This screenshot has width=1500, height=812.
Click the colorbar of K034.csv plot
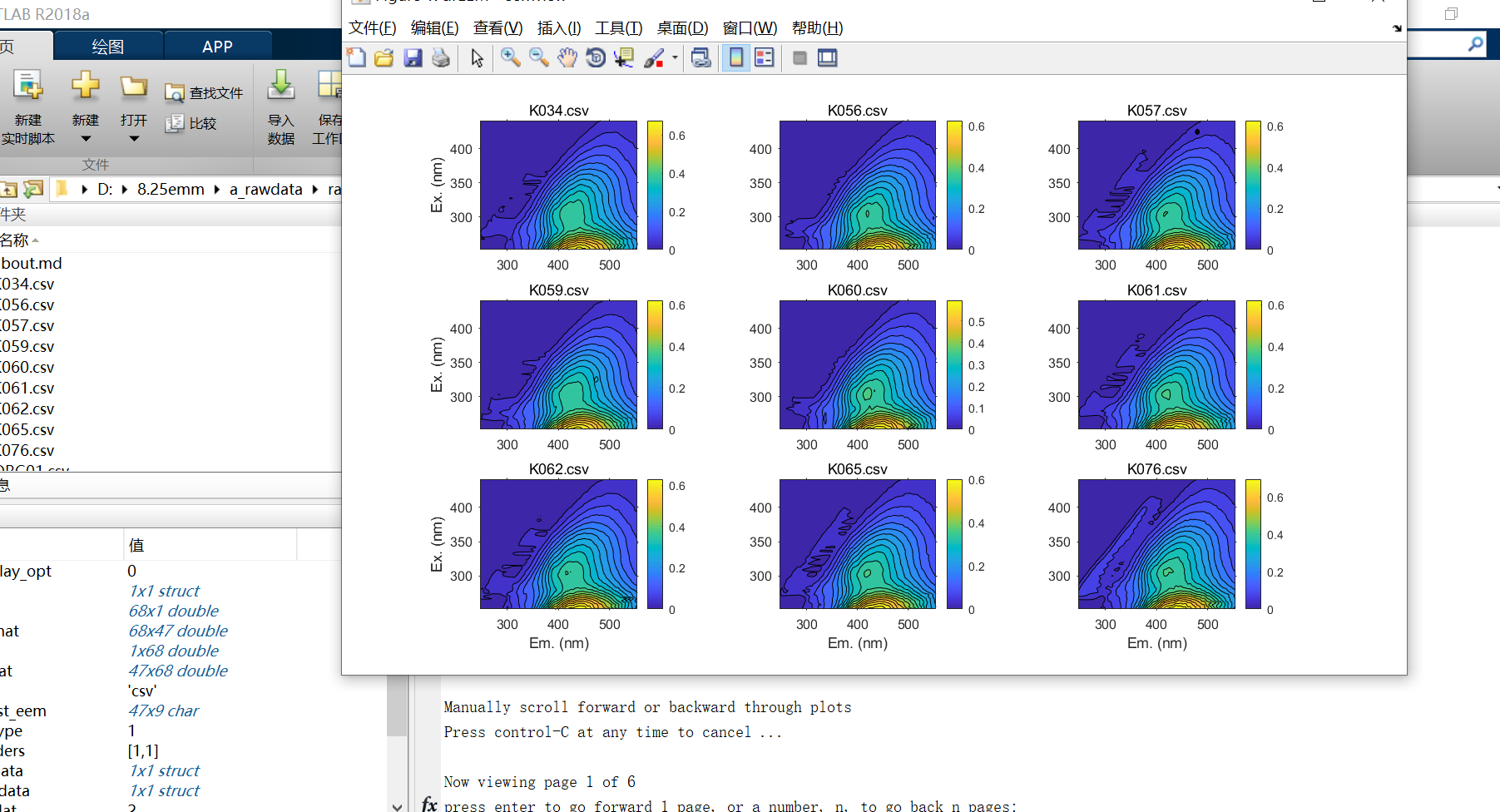coord(655,185)
